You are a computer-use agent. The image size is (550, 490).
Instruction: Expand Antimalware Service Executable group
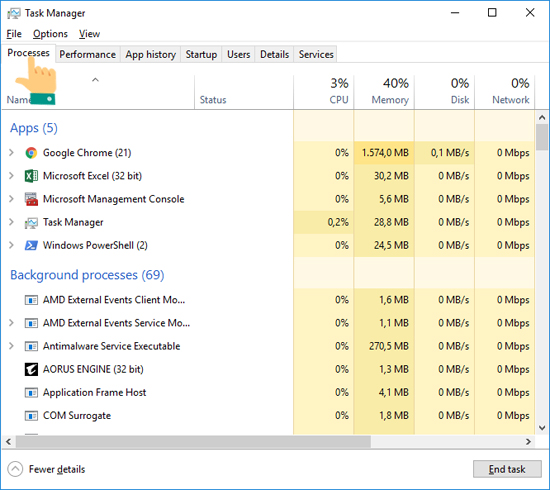pos(11,346)
